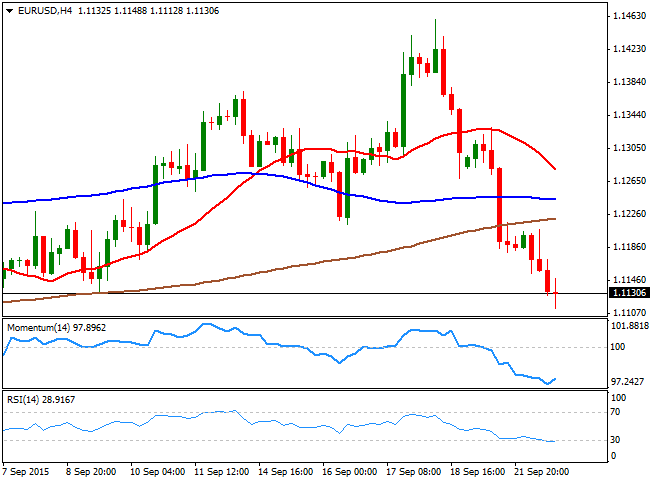This screenshot has height=480, width=650.
Task: Click the RSI 70 level label
Action: [x=616, y=412]
